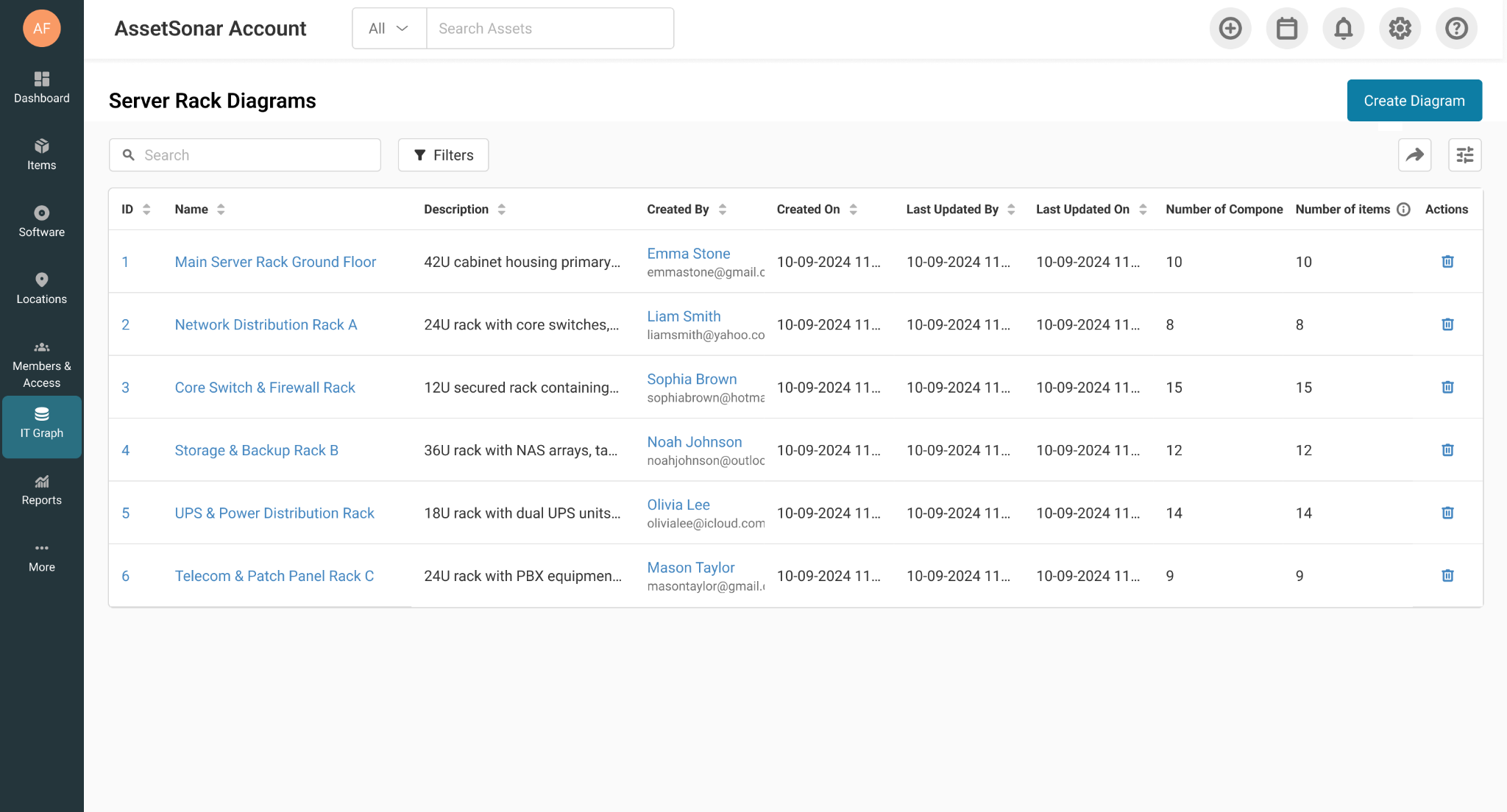Open settings gear icon

coord(1400,29)
